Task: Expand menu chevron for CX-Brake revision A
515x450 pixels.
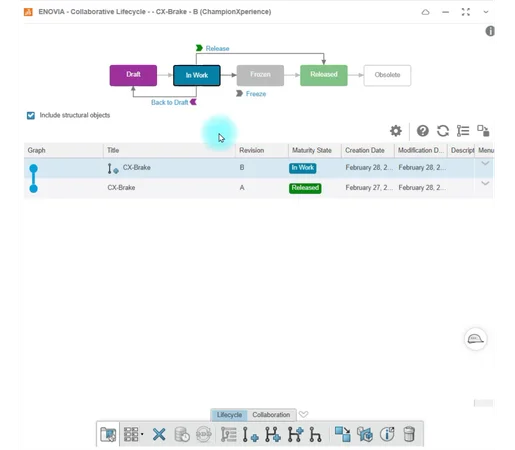Action: [x=485, y=183]
